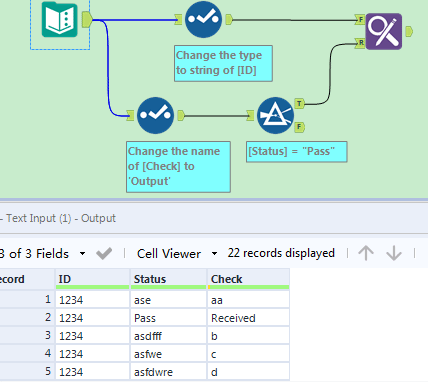
Task: Open the '3 of 3 Fields' dropdown
Action: point(82,254)
